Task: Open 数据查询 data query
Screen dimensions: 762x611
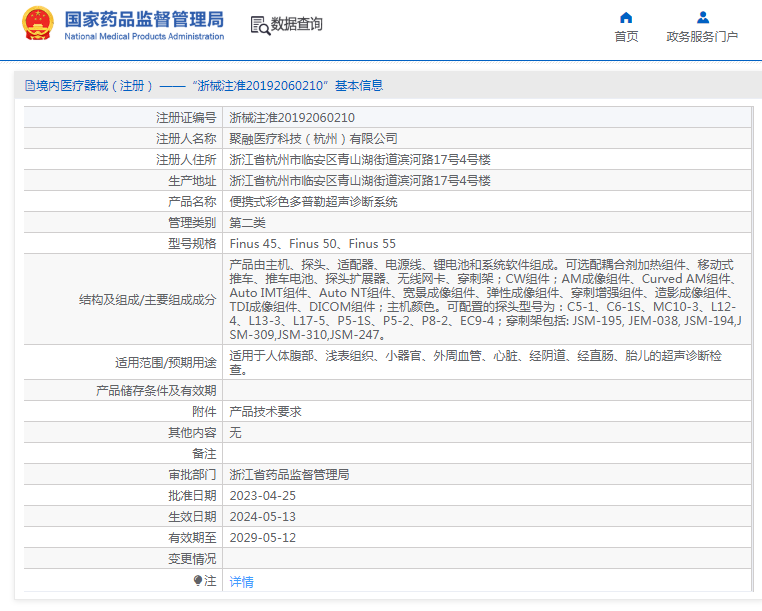Action: [x=296, y=24]
